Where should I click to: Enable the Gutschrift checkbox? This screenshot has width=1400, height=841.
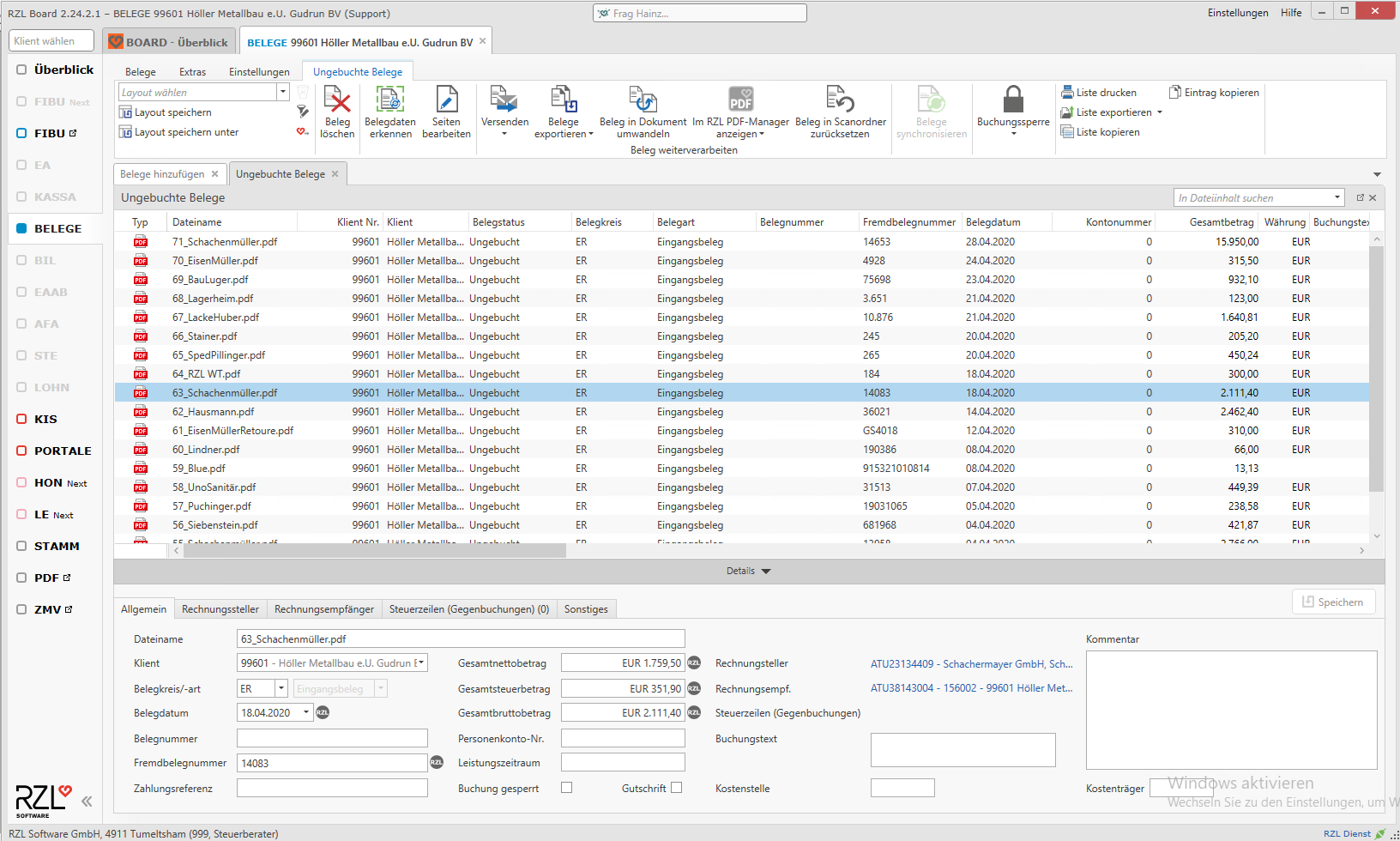(x=676, y=788)
